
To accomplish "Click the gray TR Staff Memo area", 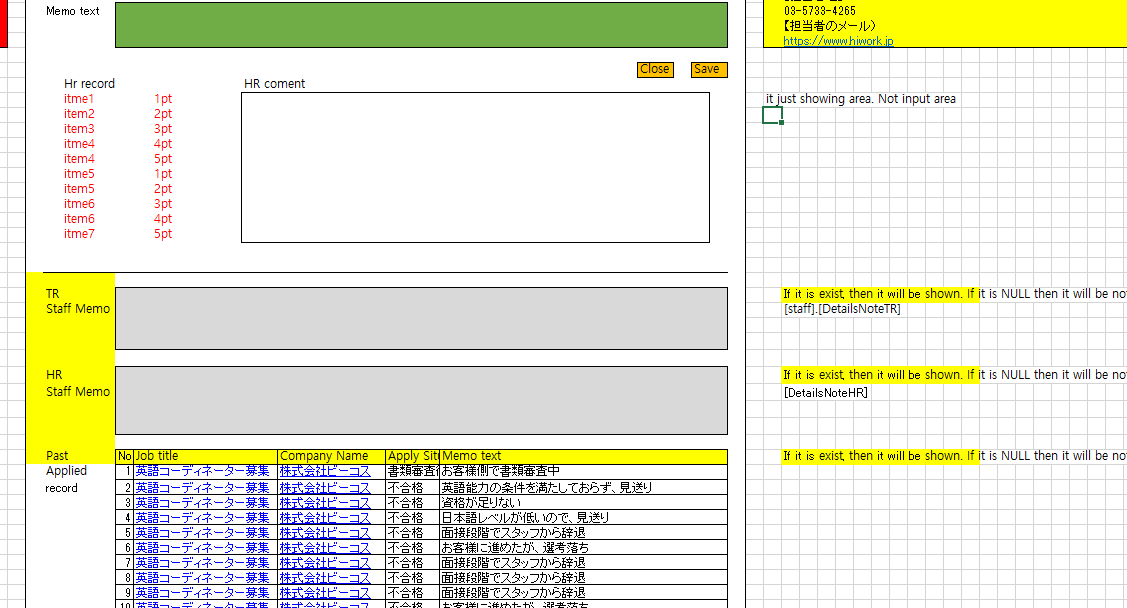I will (421, 318).
